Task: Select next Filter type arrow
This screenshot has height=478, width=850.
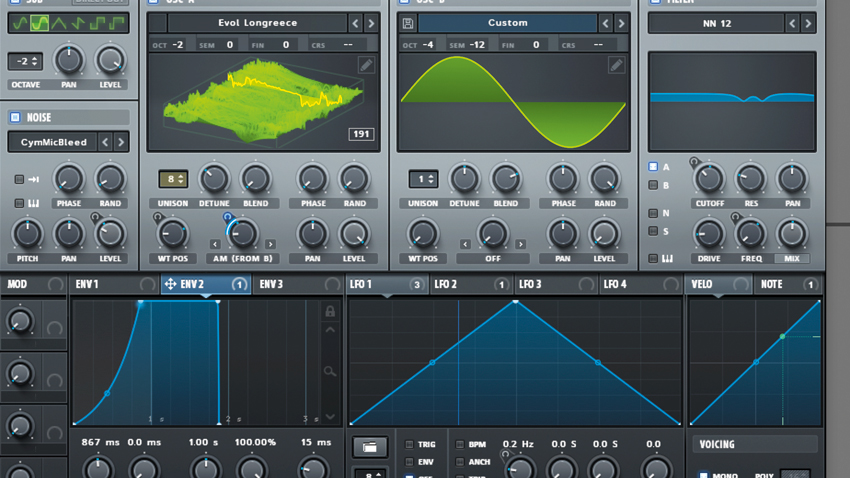Action: click(x=808, y=23)
